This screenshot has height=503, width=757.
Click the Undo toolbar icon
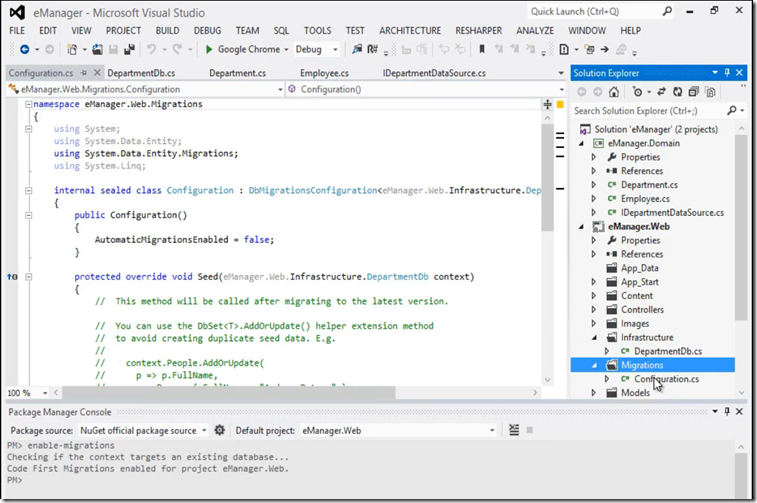point(152,49)
